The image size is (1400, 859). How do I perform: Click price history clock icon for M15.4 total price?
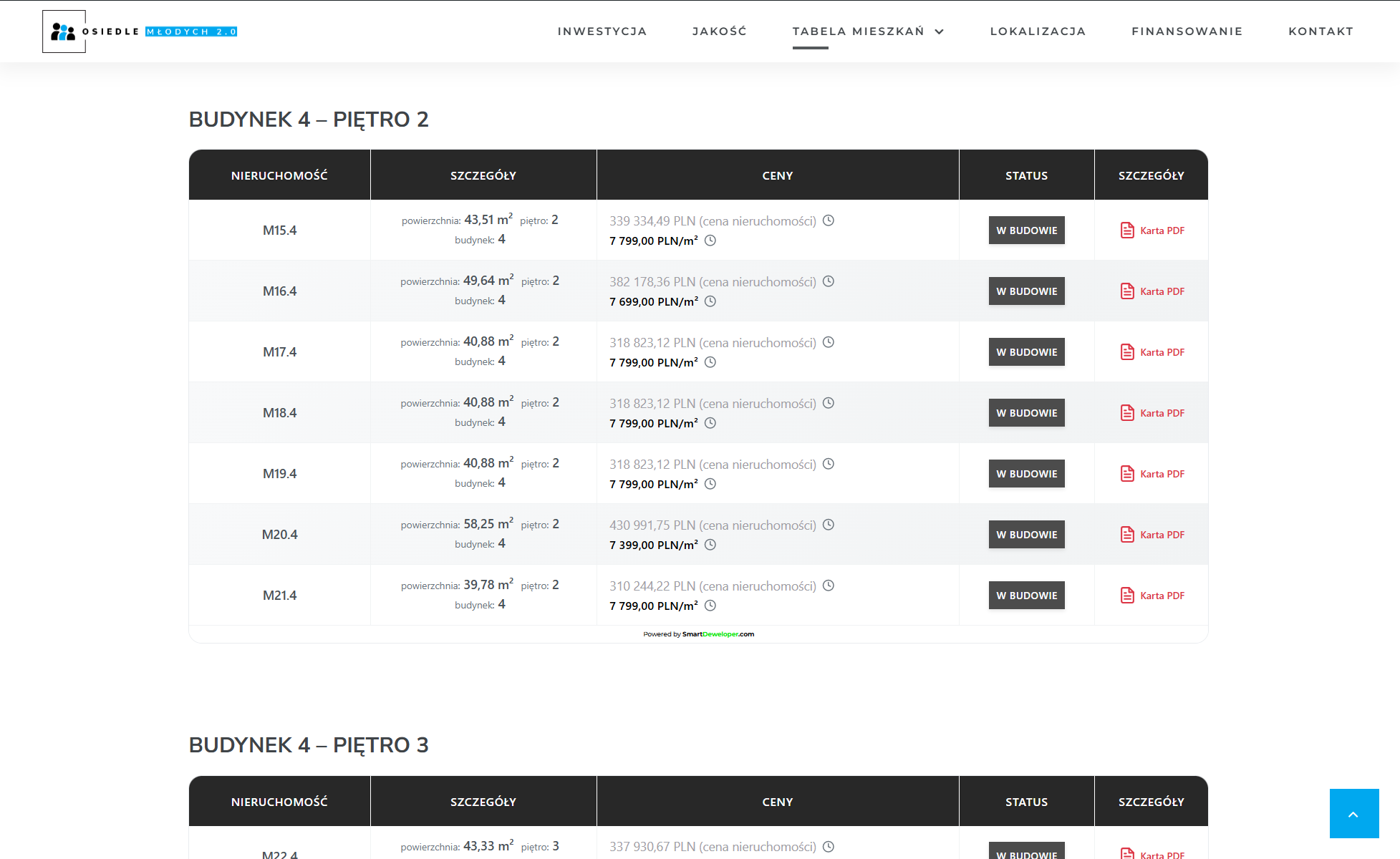click(x=828, y=220)
